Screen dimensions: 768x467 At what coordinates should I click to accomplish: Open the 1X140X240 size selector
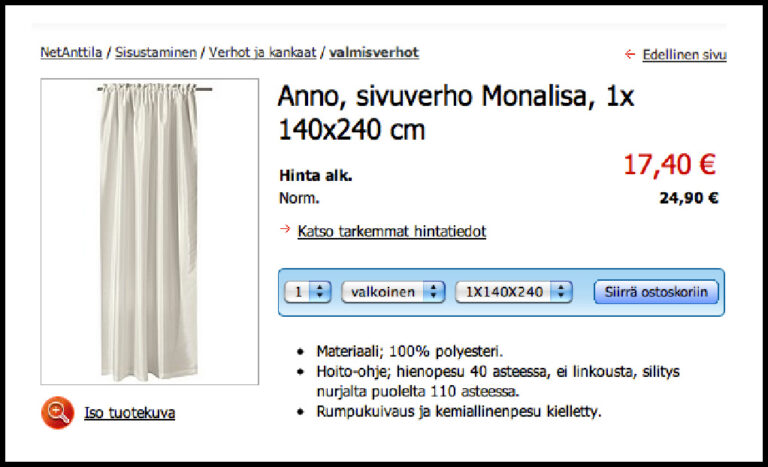click(x=514, y=292)
